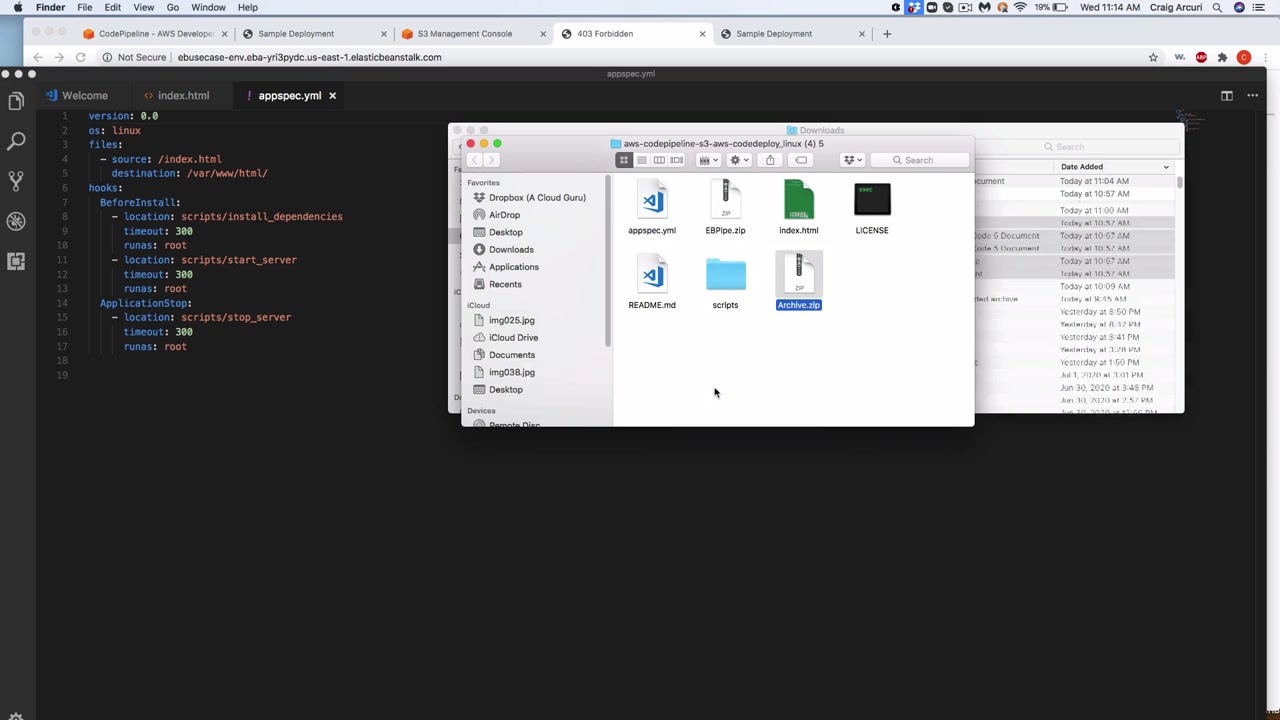The width and height of the screenshot is (1280, 720).
Task: Select the scripts folder icon
Action: (725, 276)
